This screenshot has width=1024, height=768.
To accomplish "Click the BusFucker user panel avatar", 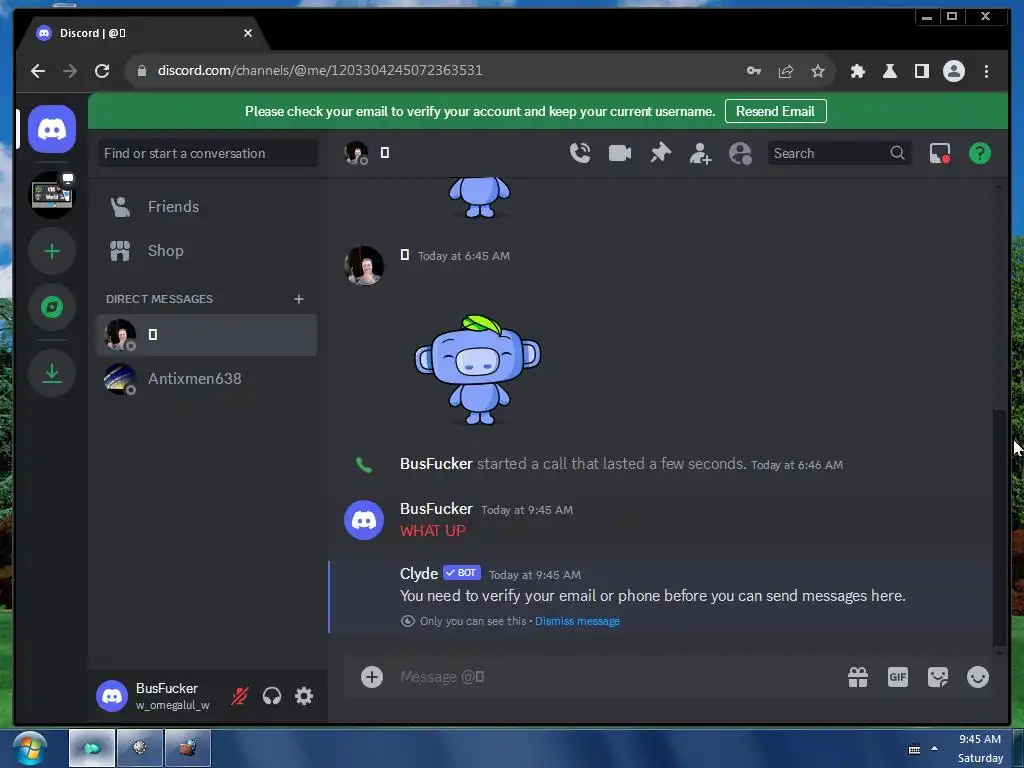I will (x=112, y=696).
